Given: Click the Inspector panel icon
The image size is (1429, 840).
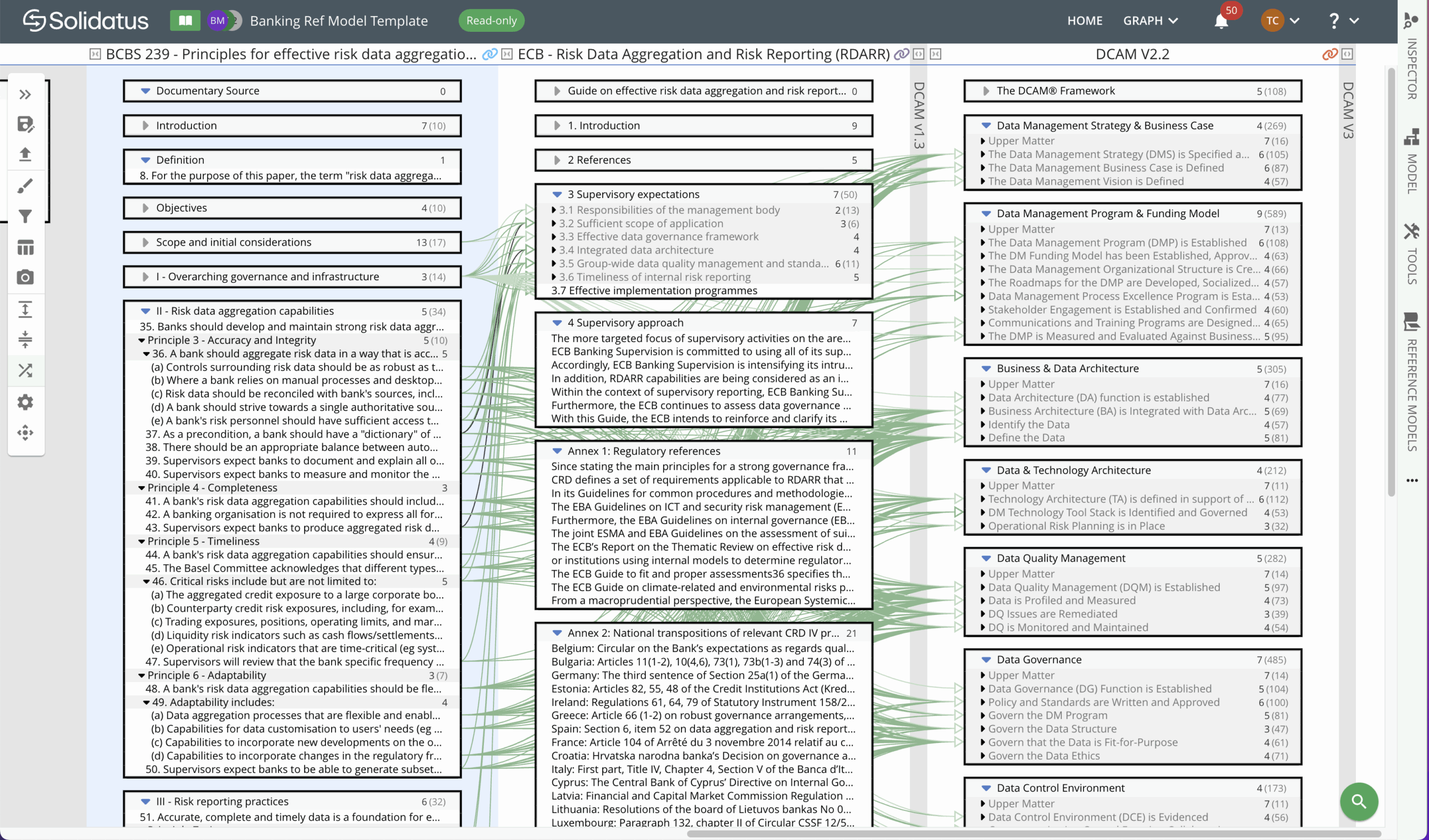Looking at the screenshot, I should pyautogui.click(x=1412, y=21).
